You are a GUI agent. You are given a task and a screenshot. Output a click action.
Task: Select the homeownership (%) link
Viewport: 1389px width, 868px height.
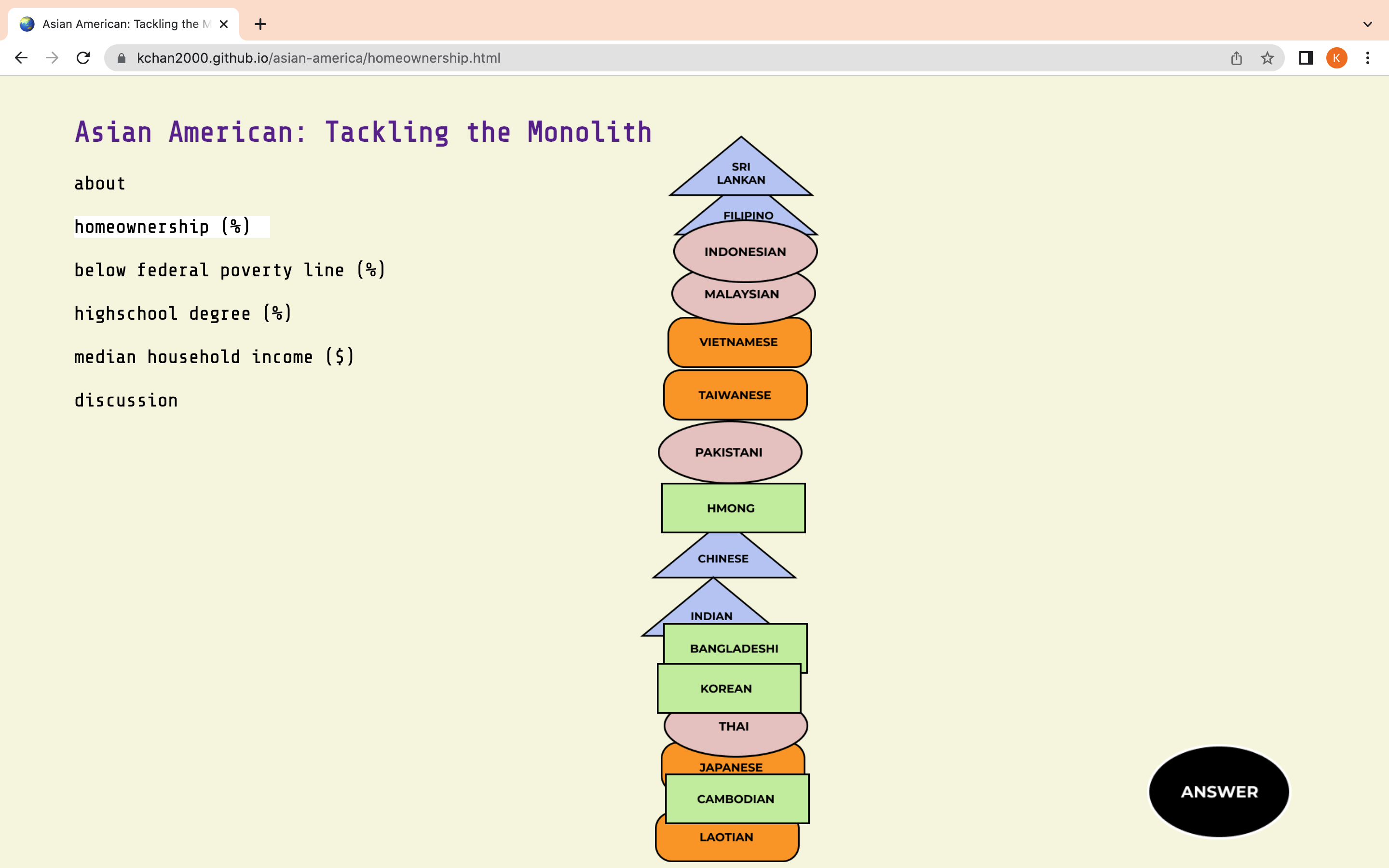click(163, 227)
